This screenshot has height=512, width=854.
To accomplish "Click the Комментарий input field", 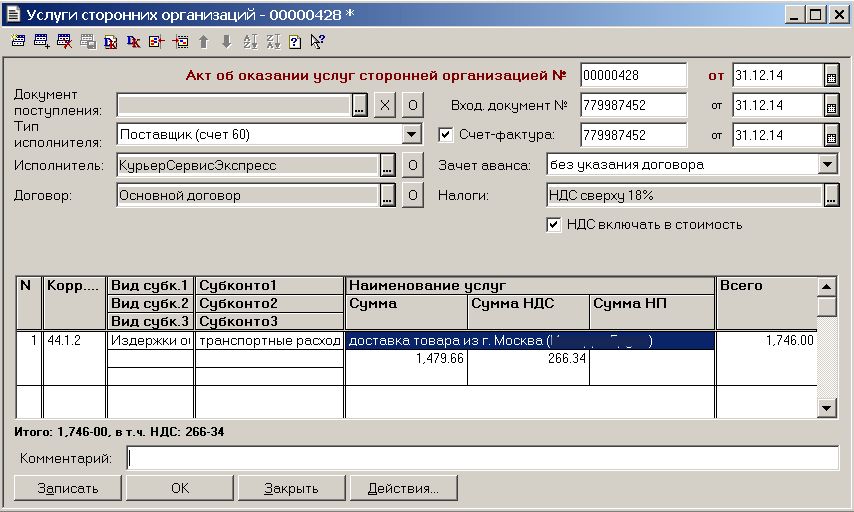I will click(483, 459).
